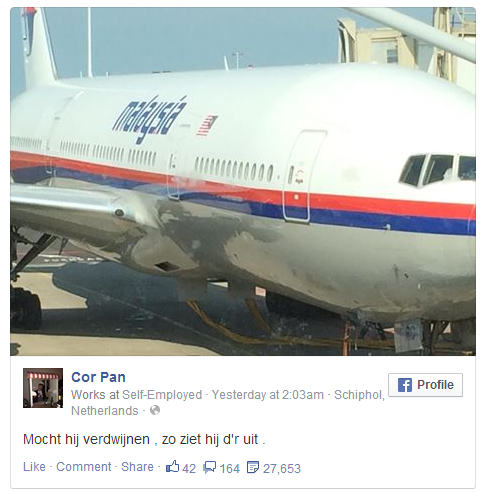Click the Profile button
Image resolution: width=485 pixels, height=493 pixels.
425,385
